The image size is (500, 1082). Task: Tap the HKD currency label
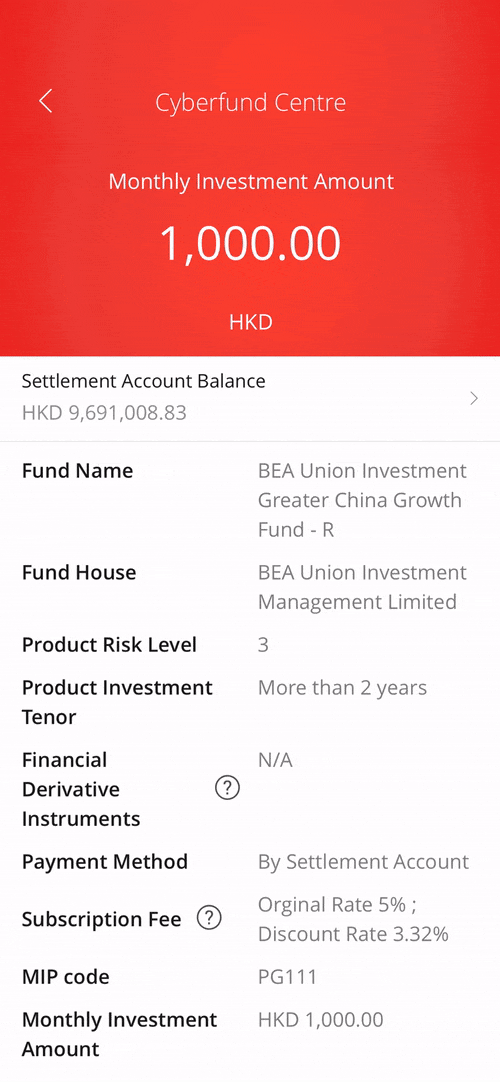(250, 322)
